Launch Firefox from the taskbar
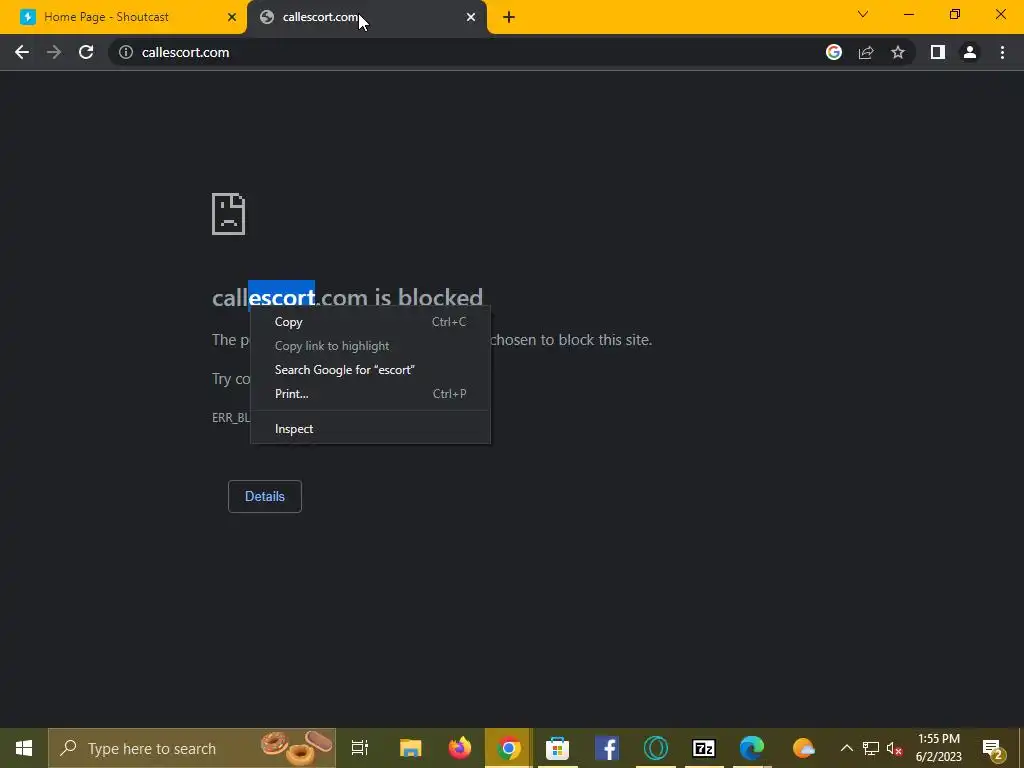 (x=460, y=748)
